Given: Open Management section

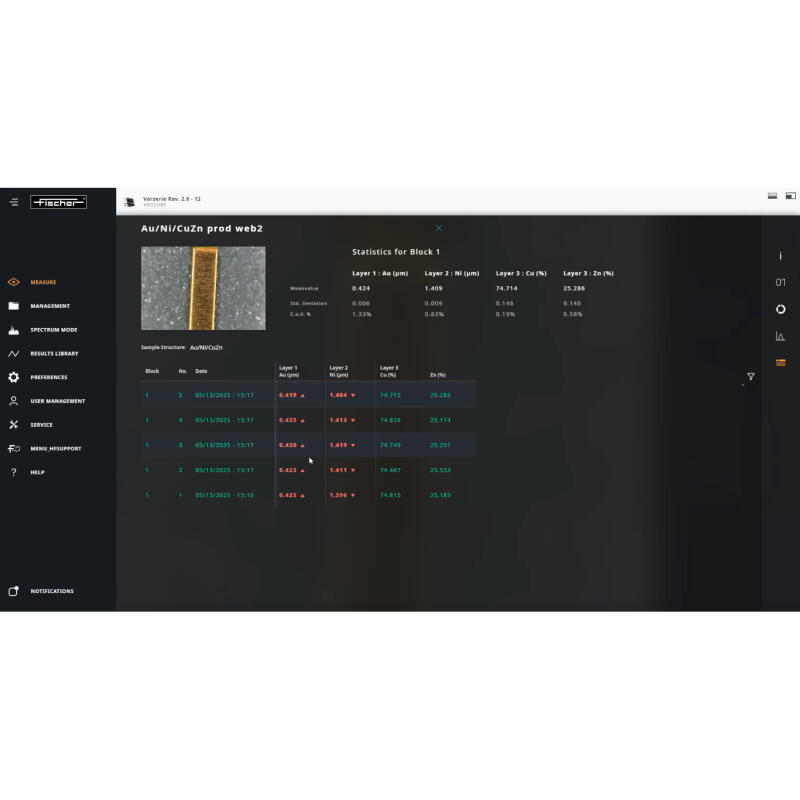Looking at the screenshot, I should point(49,306).
